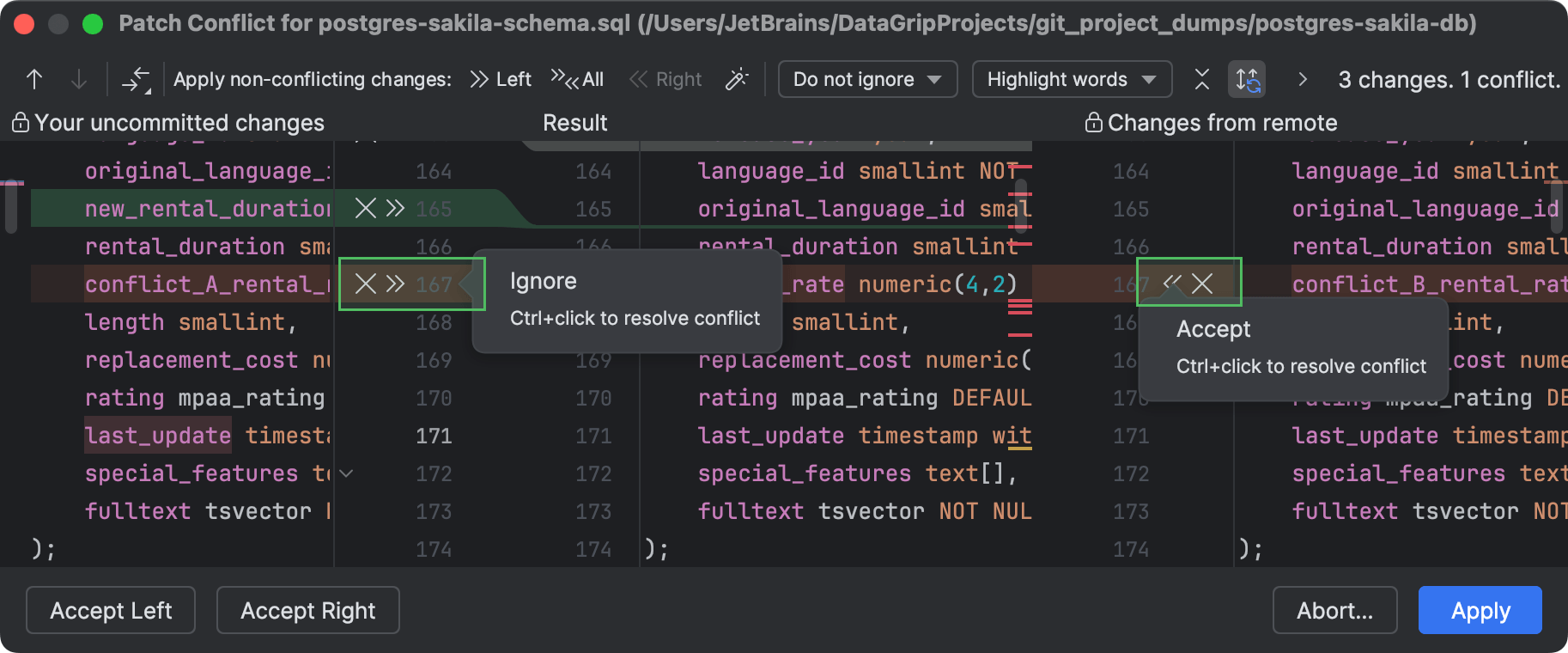
Task: Toggle lock on Your uncommitted changes
Action: coord(21,123)
